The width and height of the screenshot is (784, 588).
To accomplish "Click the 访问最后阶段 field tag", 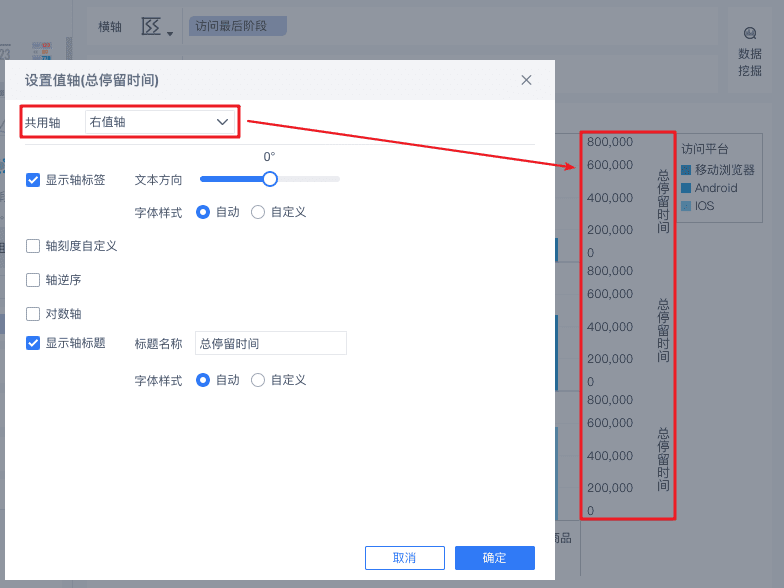I will coord(238,26).
